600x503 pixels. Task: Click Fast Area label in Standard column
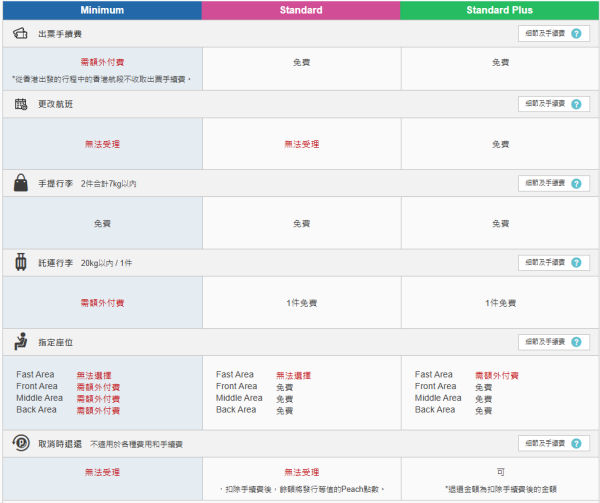coord(235,374)
